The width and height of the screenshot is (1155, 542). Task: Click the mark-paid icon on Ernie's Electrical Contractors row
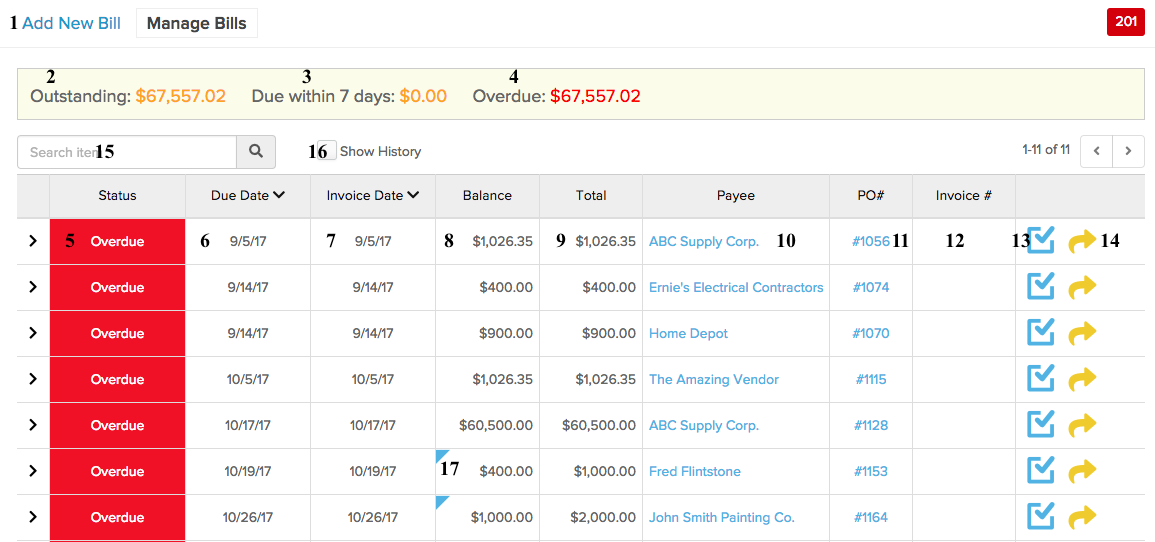tap(1041, 286)
